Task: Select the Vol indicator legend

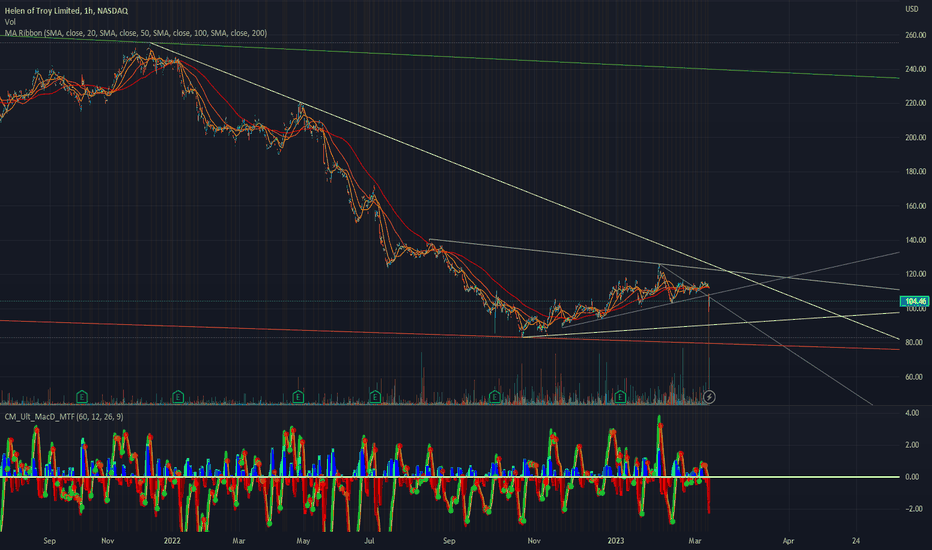Action: point(10,22)
